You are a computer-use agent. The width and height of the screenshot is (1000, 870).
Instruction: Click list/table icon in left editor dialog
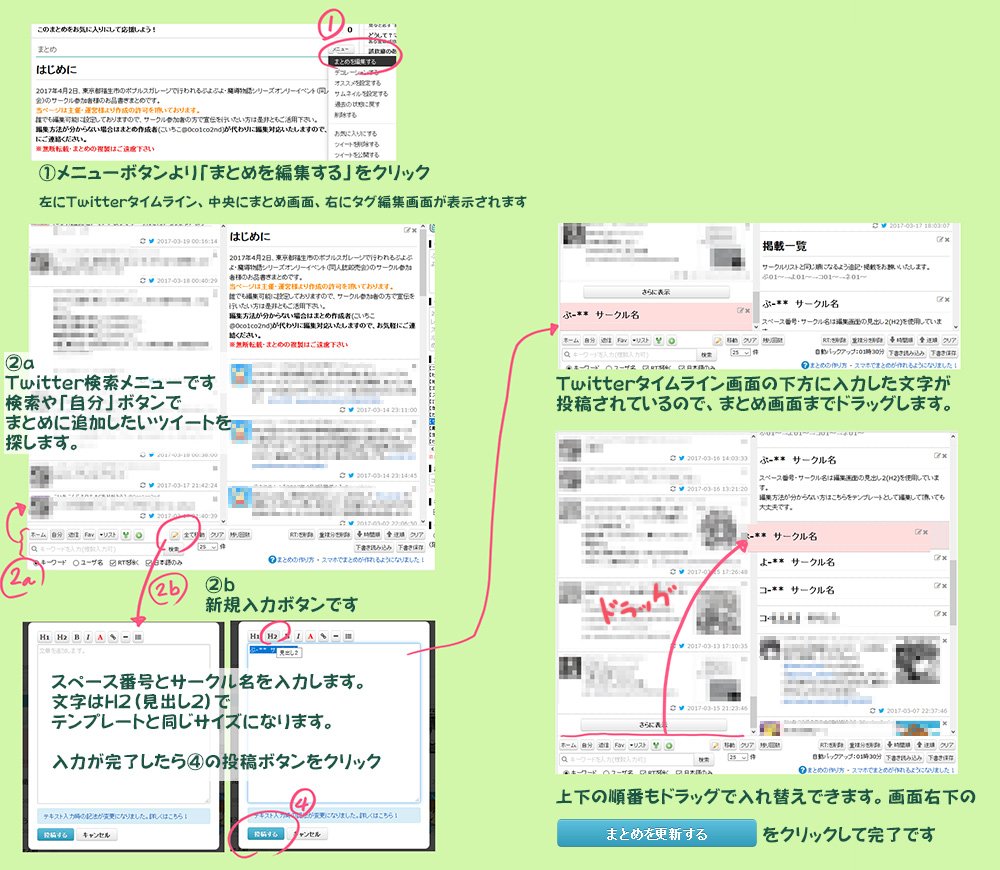138,637
